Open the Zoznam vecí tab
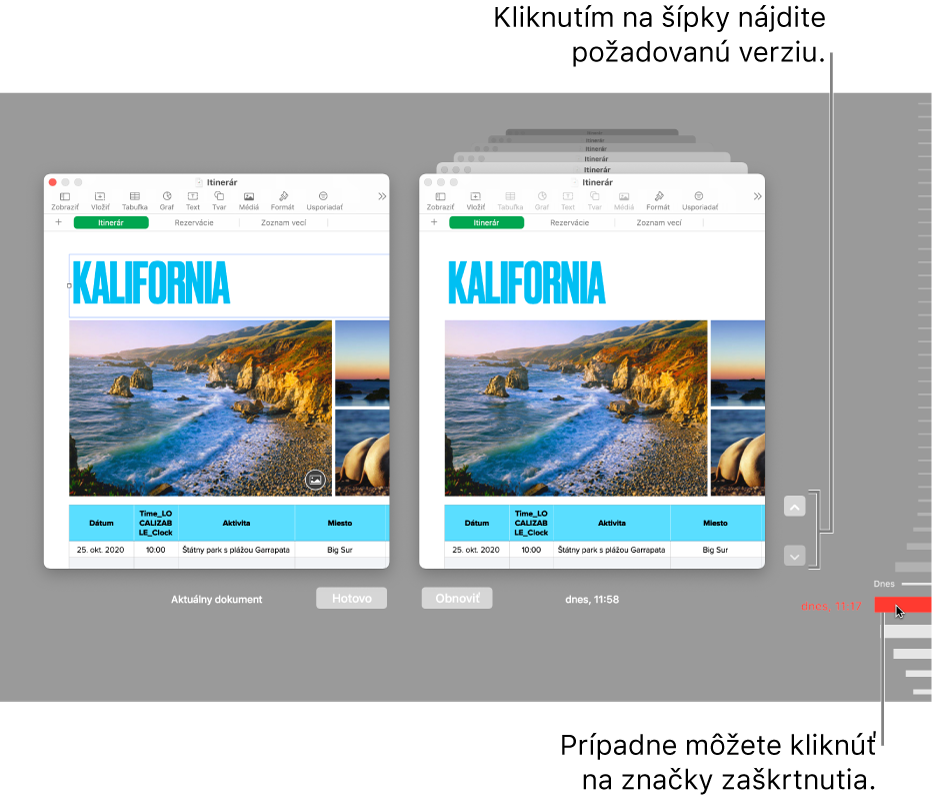Image resolution: width=934 pixels, height=801 pixels. click(283, 222)
